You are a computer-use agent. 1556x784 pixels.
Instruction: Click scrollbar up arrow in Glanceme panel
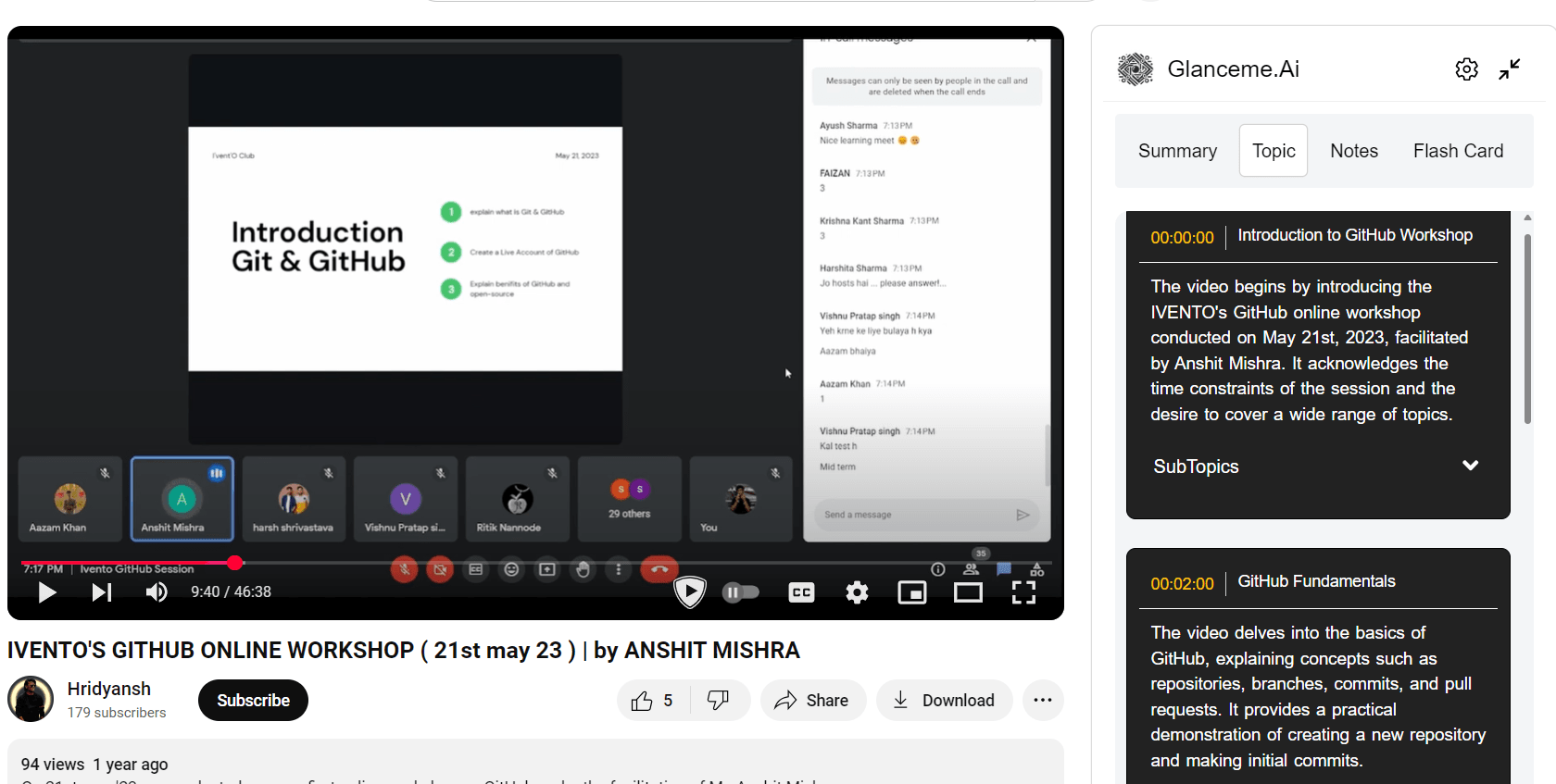click(x=1527, y=218)
